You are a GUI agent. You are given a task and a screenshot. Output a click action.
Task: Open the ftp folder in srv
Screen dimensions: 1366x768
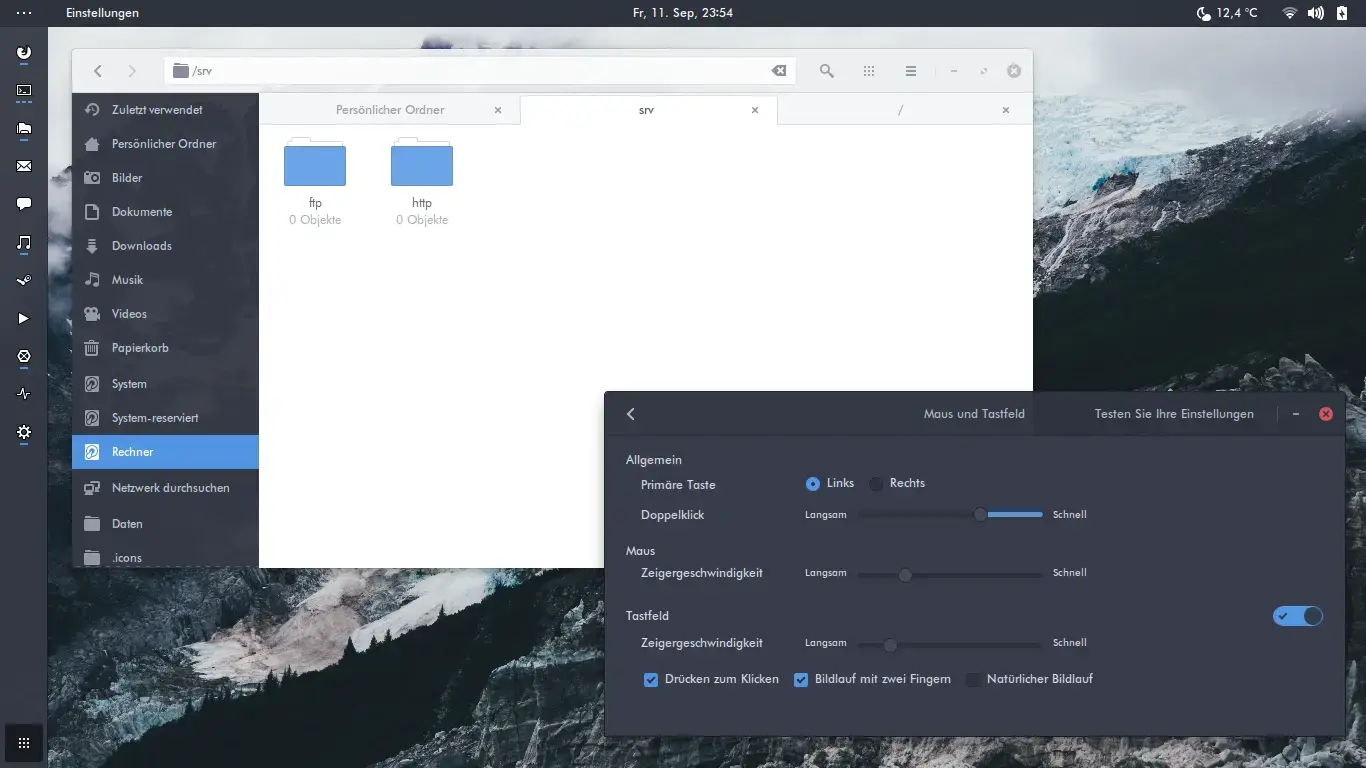[x=315, y=163]
